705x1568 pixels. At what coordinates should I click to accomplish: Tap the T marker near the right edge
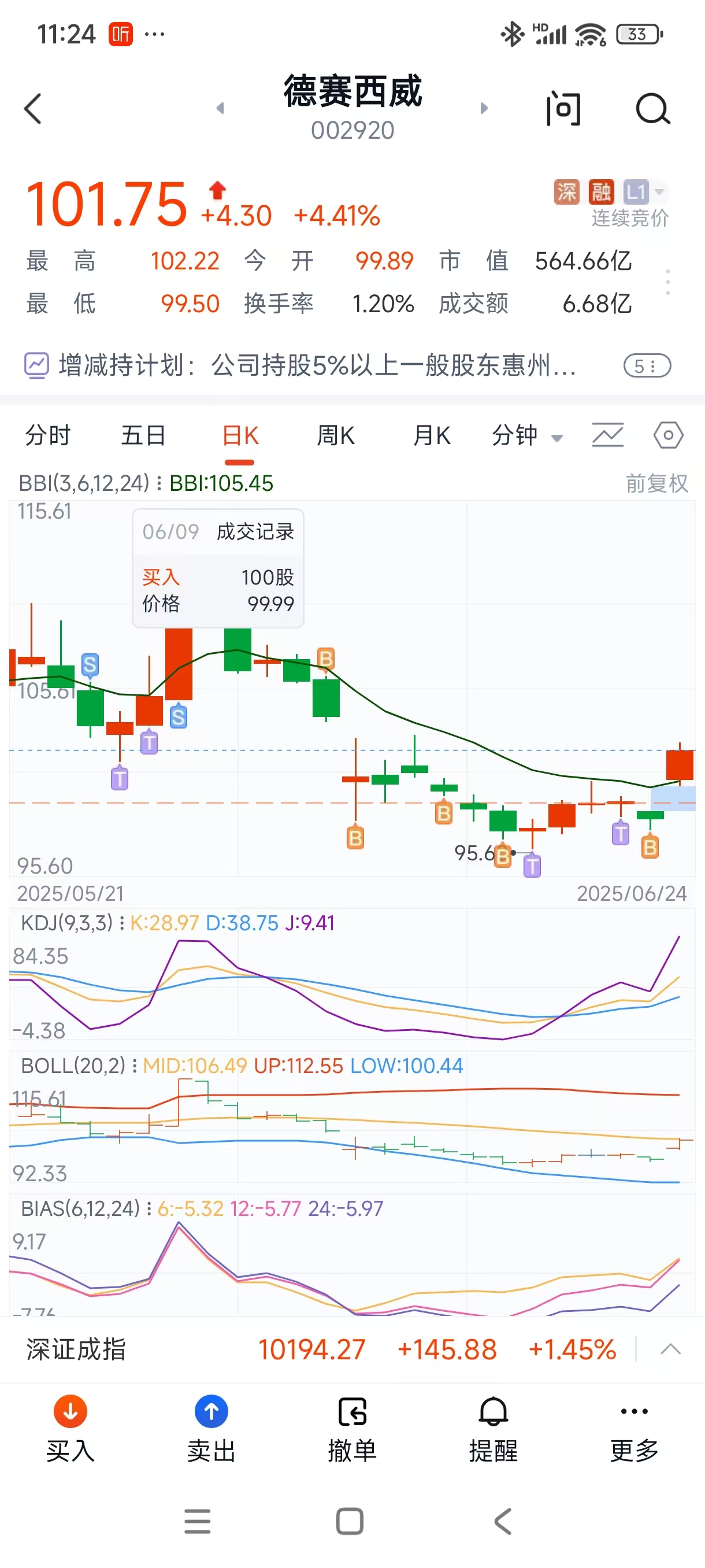click(x=621, y=833)
